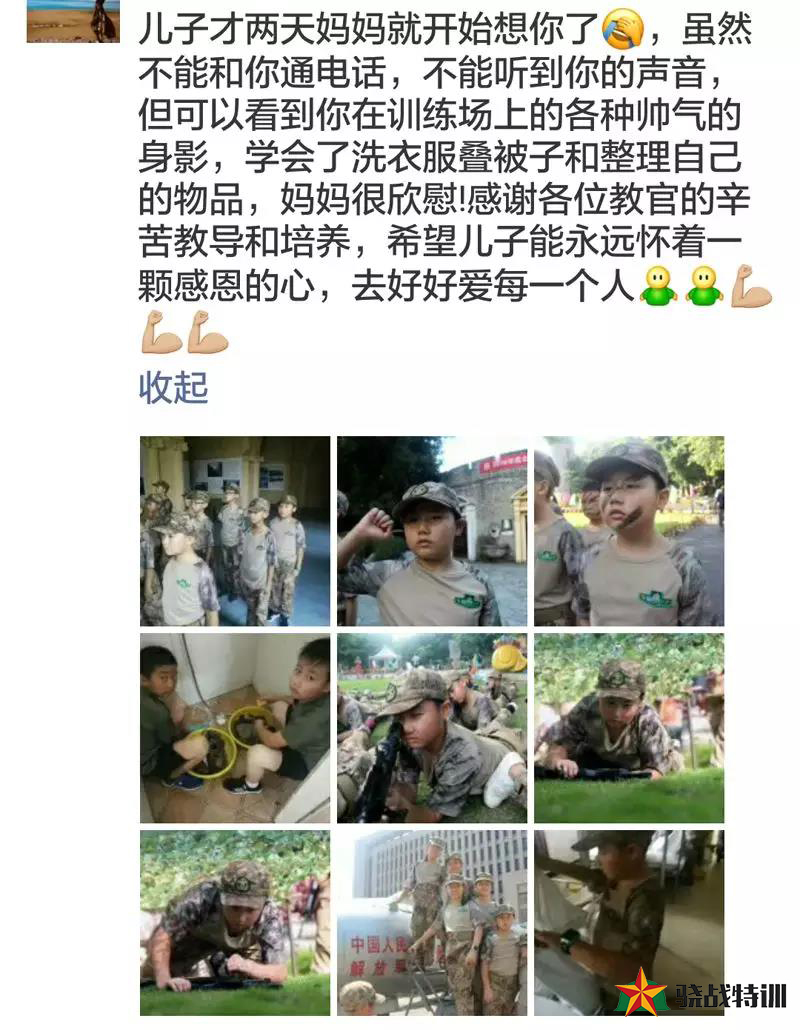Open the photo of two boys washing clothes

[x=235, y=728]
